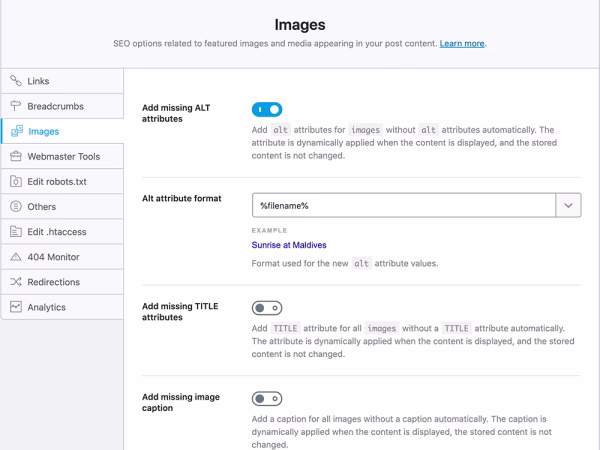The width and height of the screenshot is (600, 450).
Task: Enable the Add missing TITLE attributes toggle
Action: [x=267, y=308]
